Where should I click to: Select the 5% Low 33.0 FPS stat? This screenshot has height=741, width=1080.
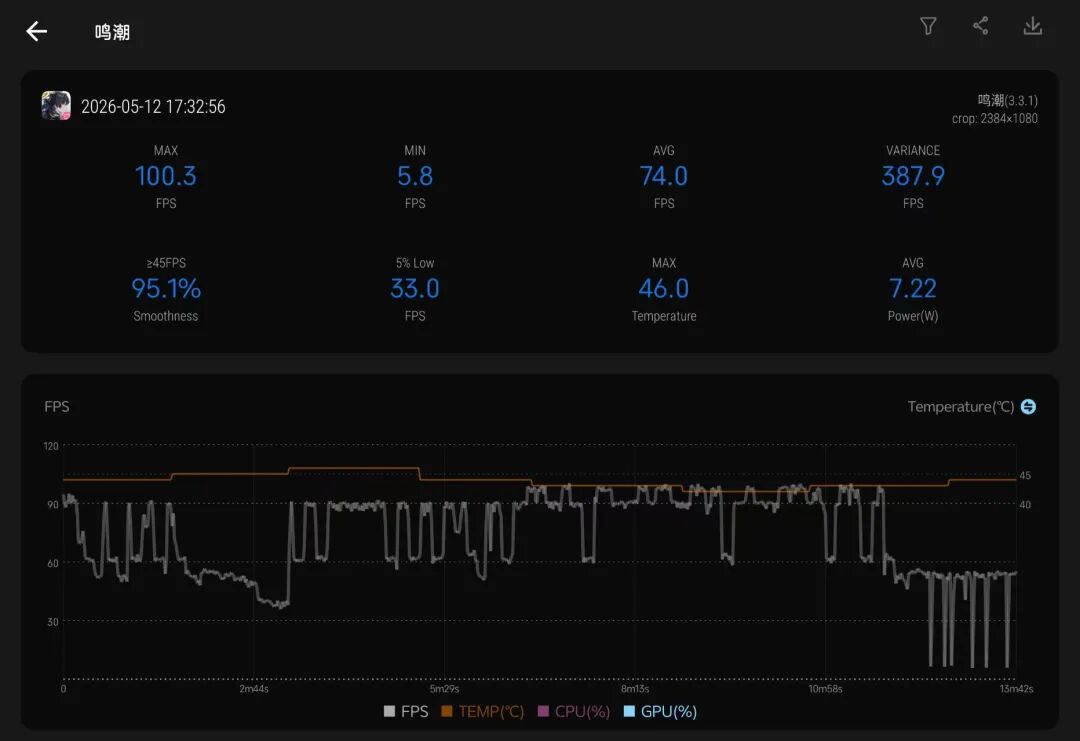point(415,289)
